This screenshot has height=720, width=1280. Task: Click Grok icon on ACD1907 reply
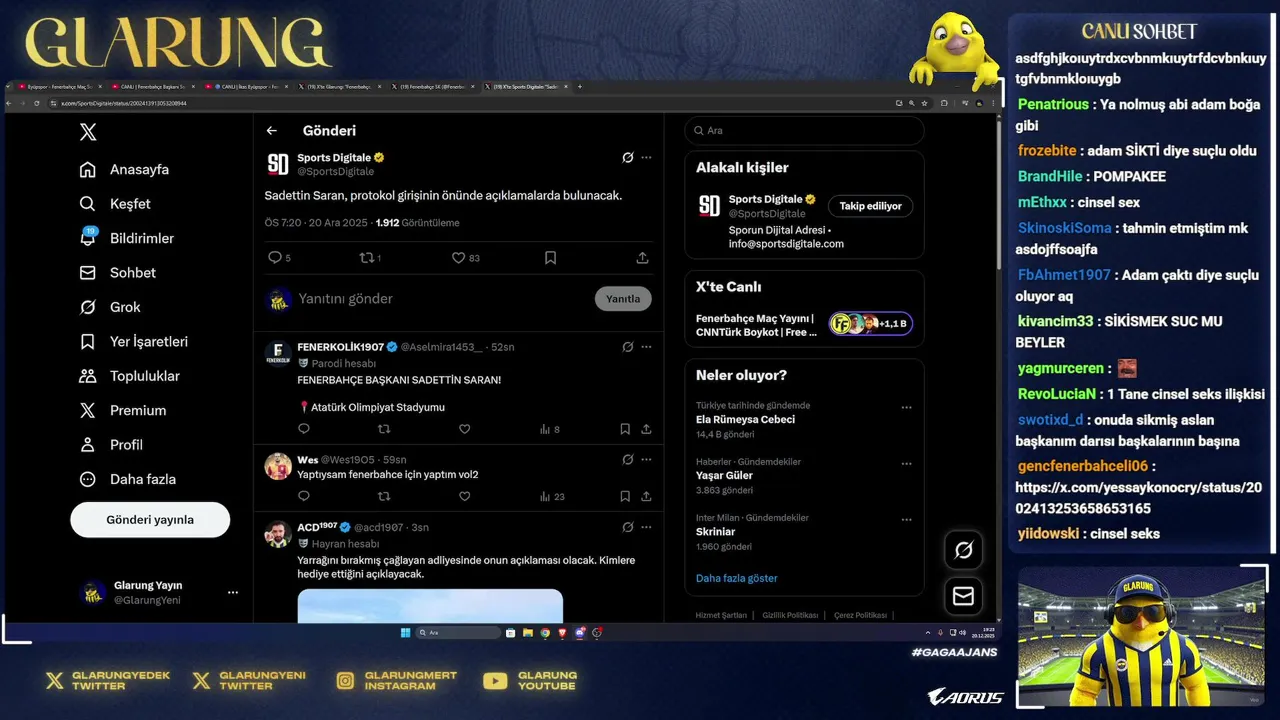pyautogui.click(x=627, y=527)
